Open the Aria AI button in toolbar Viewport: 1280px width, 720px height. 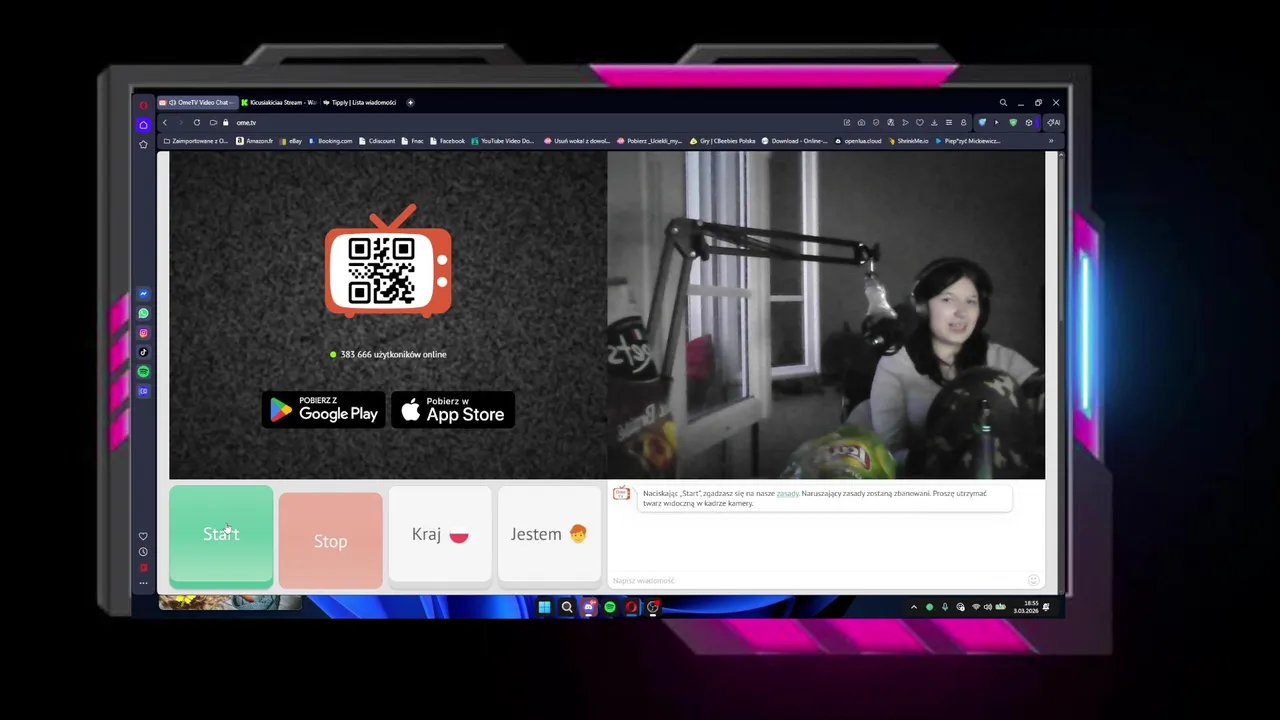tap(1053, 122)
